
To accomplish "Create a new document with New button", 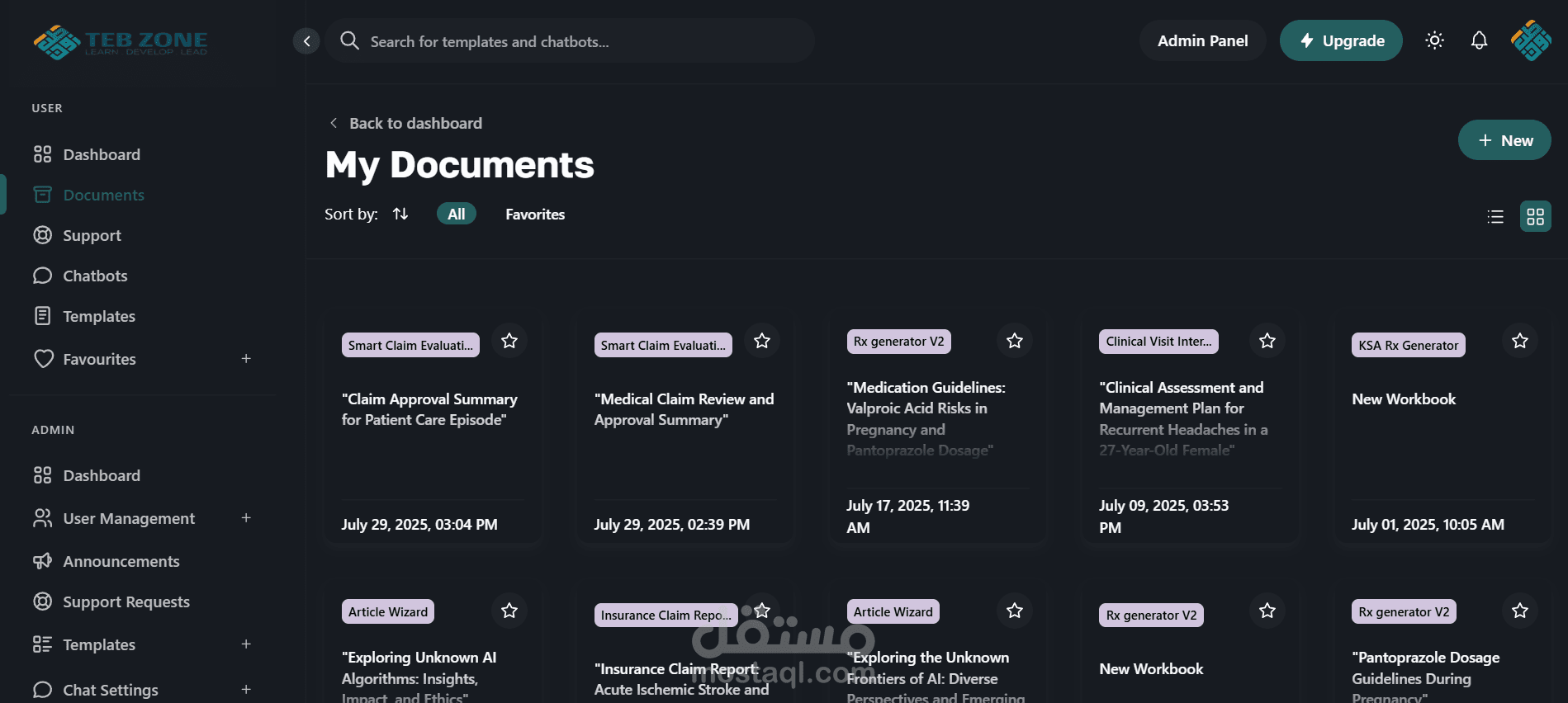I will 1504,140.
